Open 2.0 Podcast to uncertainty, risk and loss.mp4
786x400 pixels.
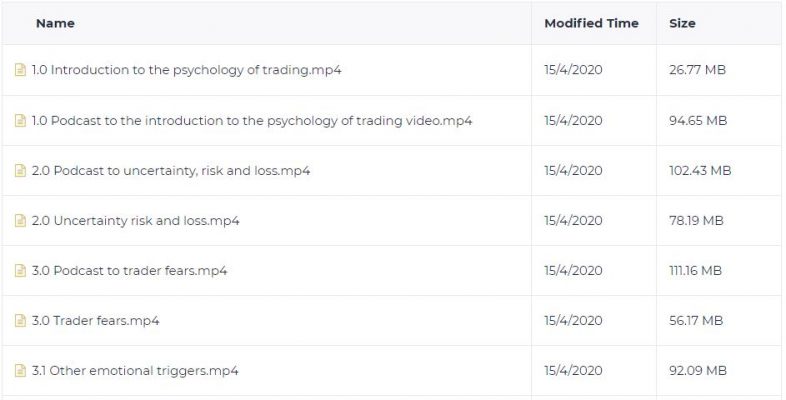[171, 170]
